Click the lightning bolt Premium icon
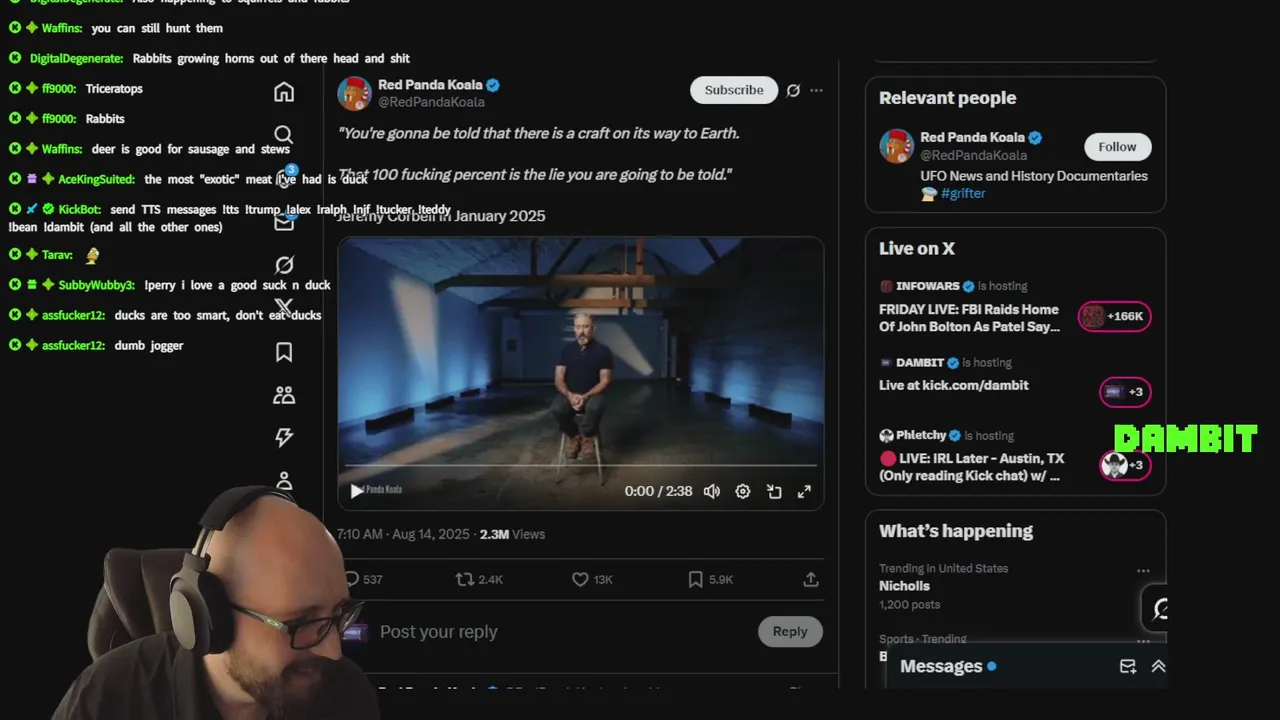Image resolution: width=1280 pixels, height=720 pixels. click(x=284, y=437)
